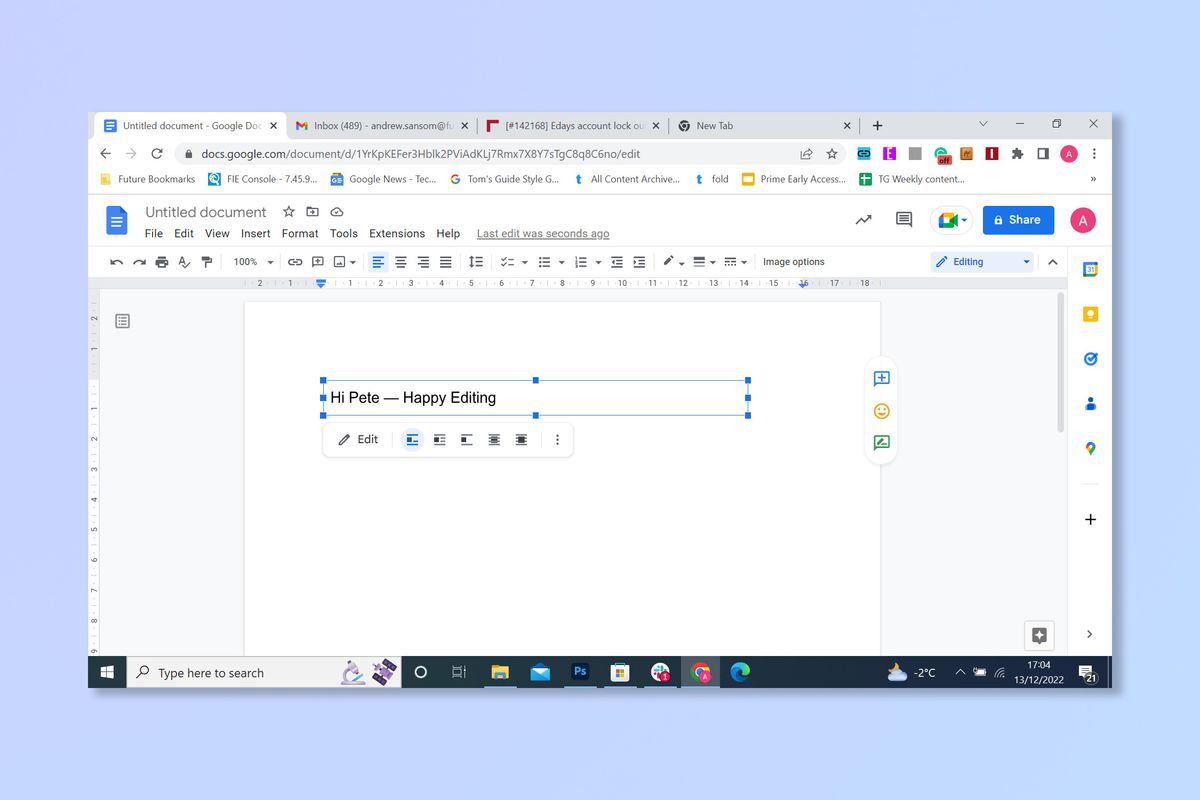
Task: Select the Paint format tool
Action: tap(207, 261)
